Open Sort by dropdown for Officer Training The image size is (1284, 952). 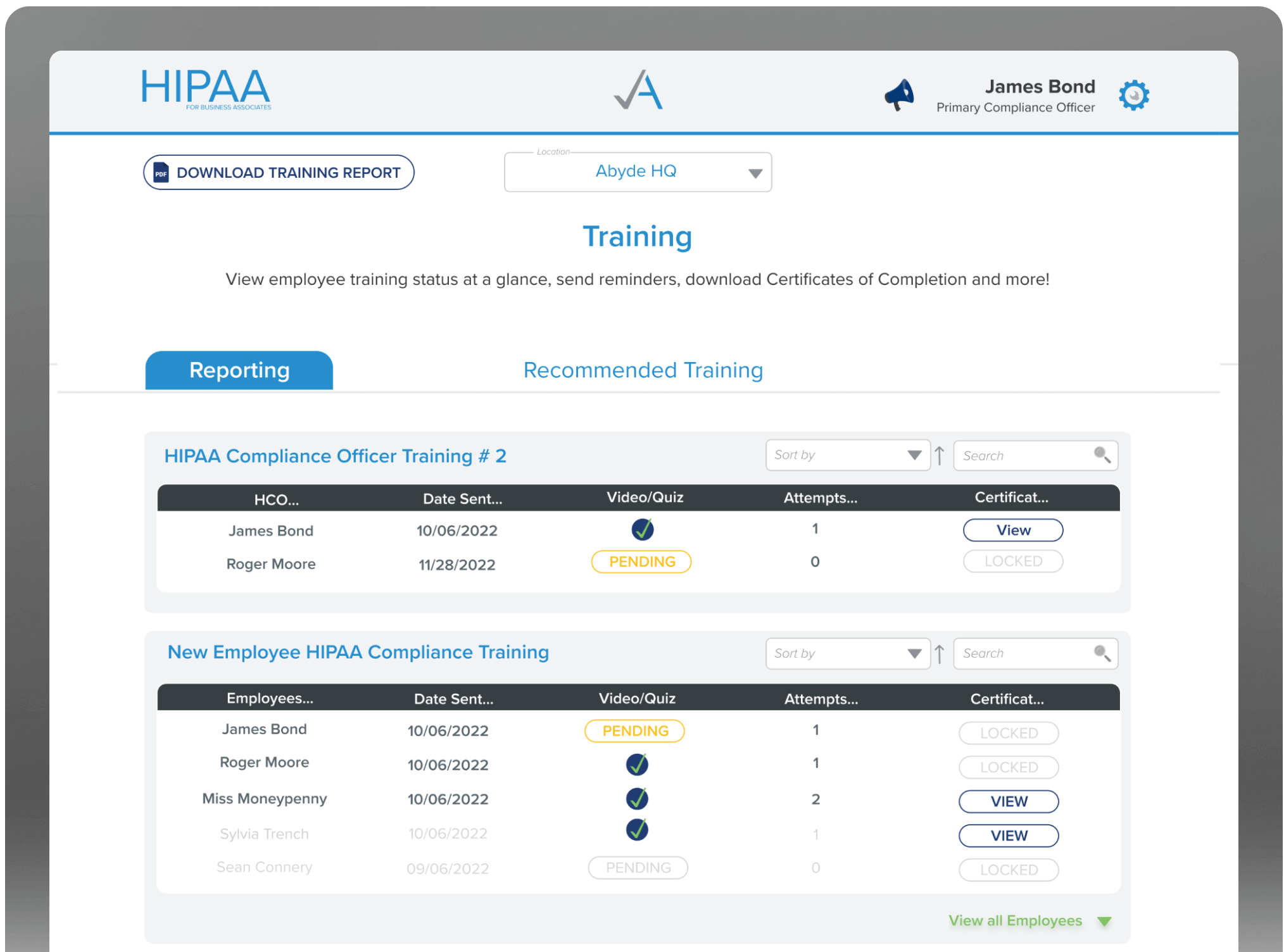tap(848, 455)
